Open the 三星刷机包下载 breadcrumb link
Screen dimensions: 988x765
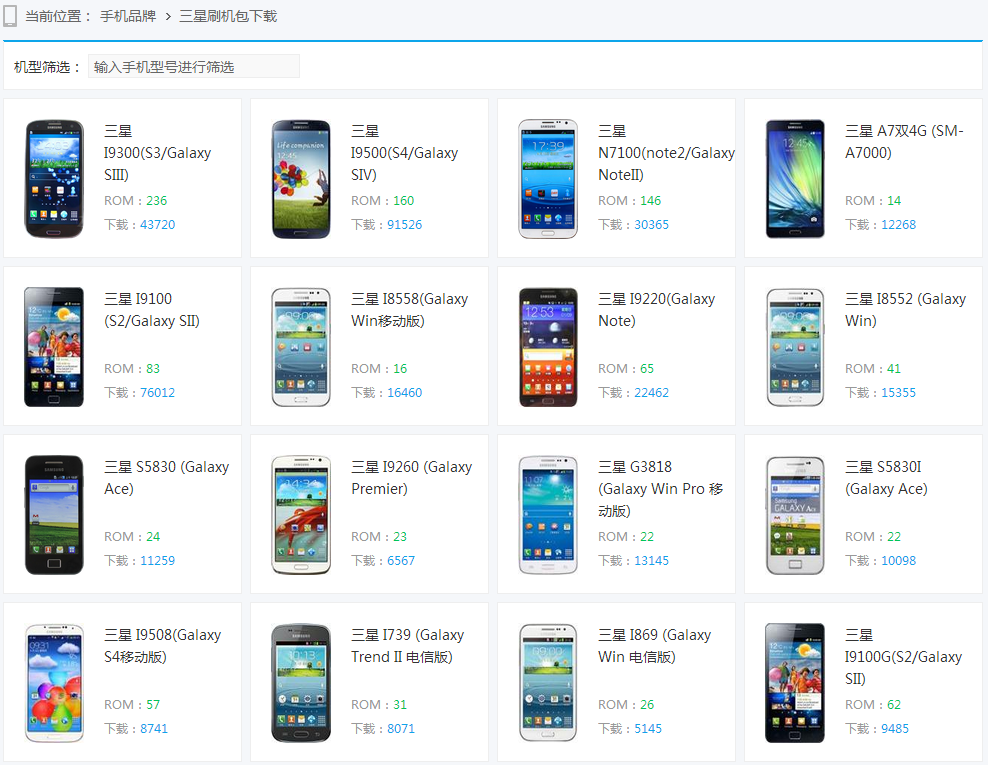(x=228, y=16)
